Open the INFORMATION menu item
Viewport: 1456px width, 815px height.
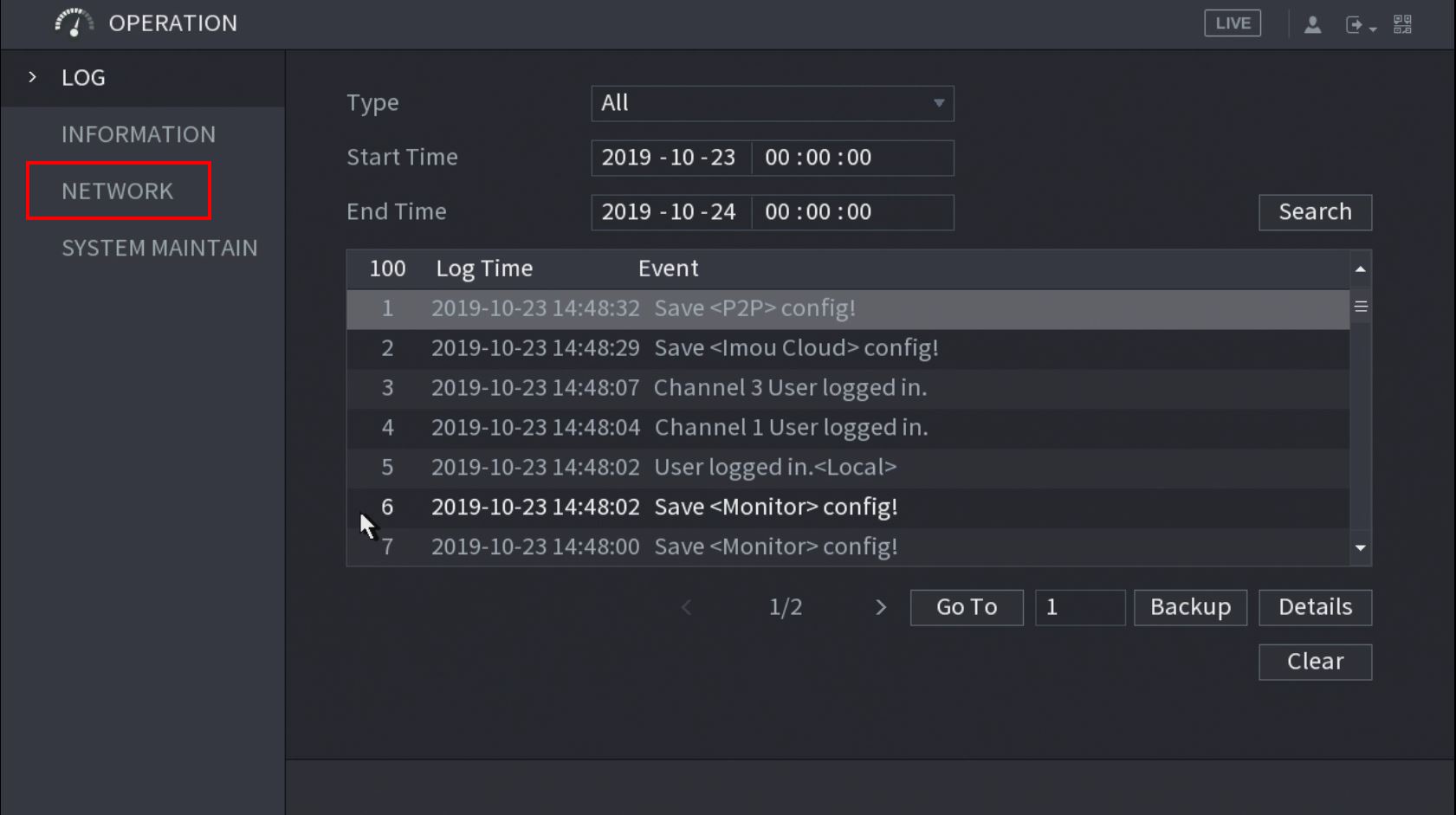pos(139,134)
